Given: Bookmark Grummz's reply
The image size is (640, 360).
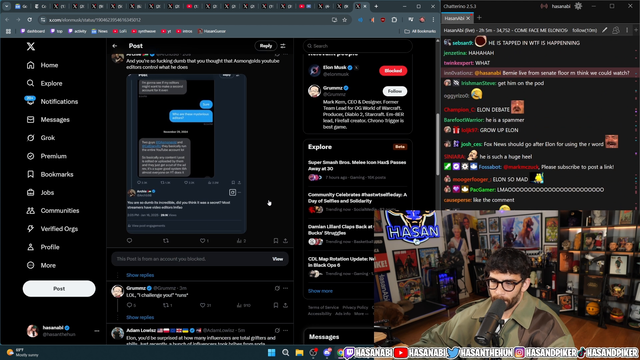Looking at the screenshot, I should [x=276, y=305].
